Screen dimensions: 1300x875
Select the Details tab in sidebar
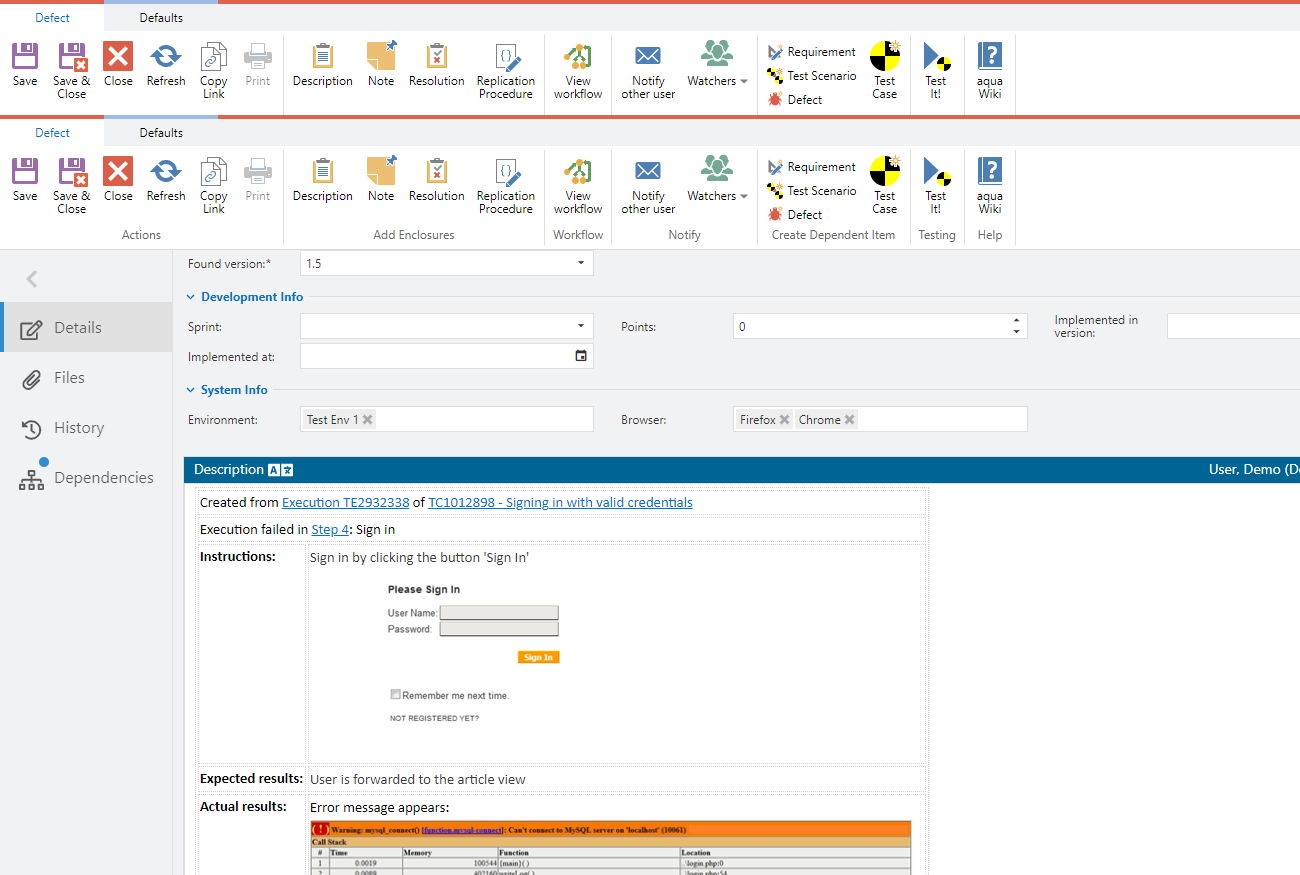coord(78,328)
